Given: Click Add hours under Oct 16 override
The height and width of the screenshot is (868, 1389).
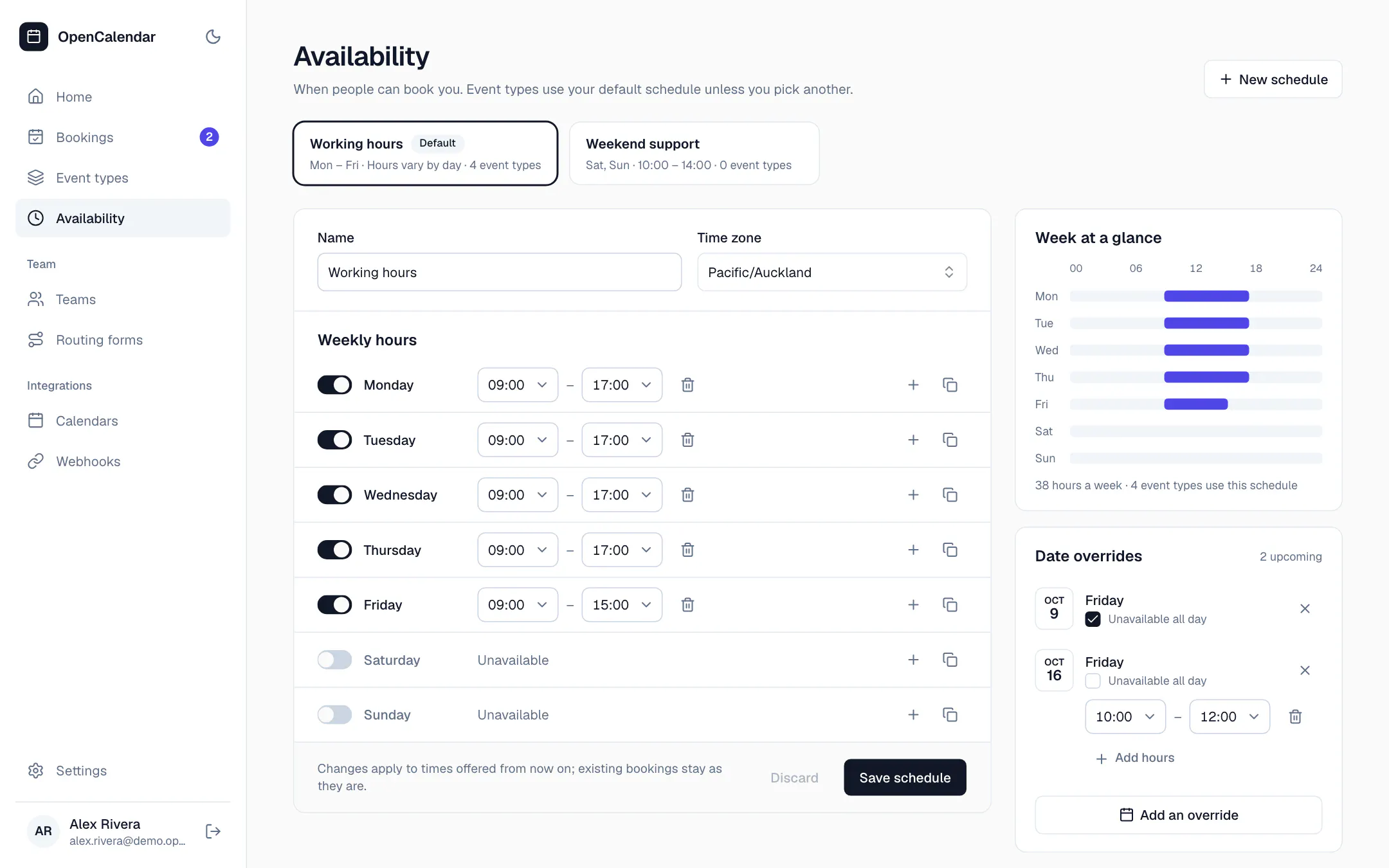Looking at the screenshot, I should [x=1135, y=758].
